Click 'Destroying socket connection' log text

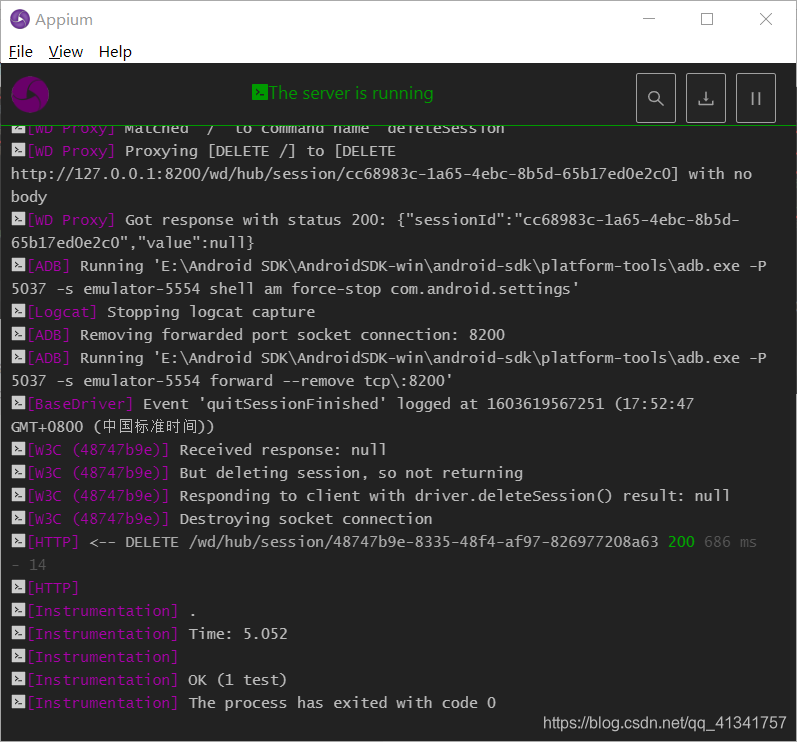(305, 519)
